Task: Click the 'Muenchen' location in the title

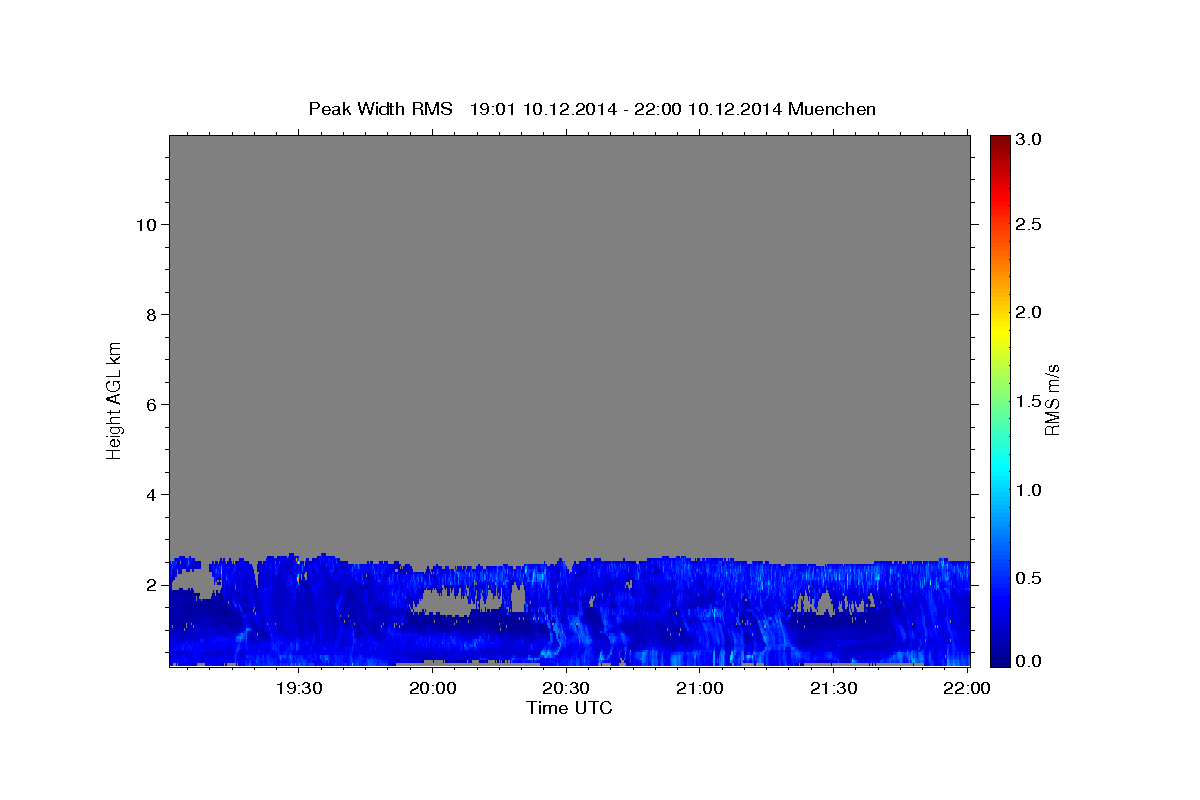Action: point(832,109)
